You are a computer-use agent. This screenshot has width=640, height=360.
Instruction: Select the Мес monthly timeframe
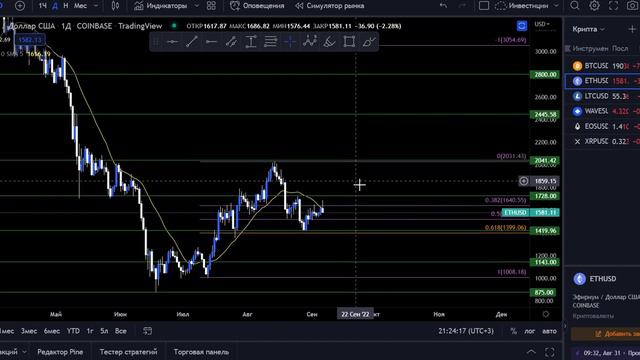coord(80,6)
